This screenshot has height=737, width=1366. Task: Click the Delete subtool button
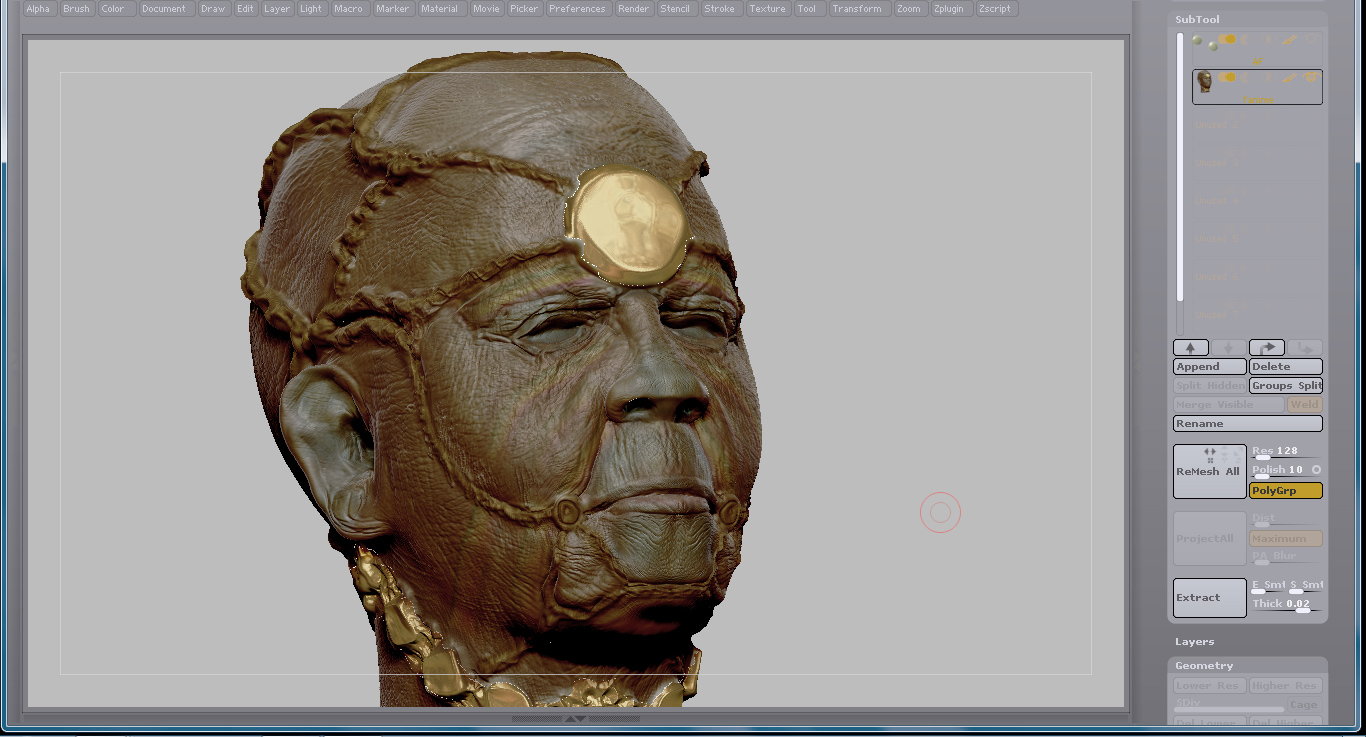click(x=1286, y=367)
